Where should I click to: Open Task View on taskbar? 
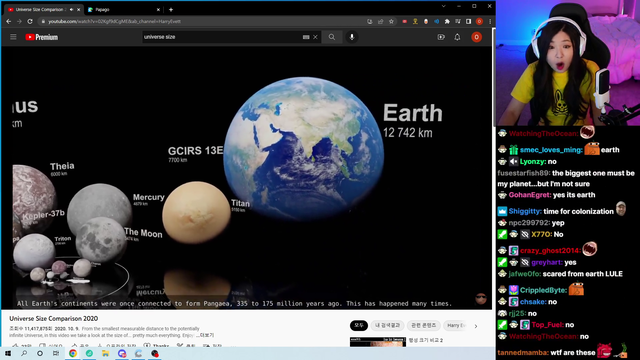click(x=56, y=353)
